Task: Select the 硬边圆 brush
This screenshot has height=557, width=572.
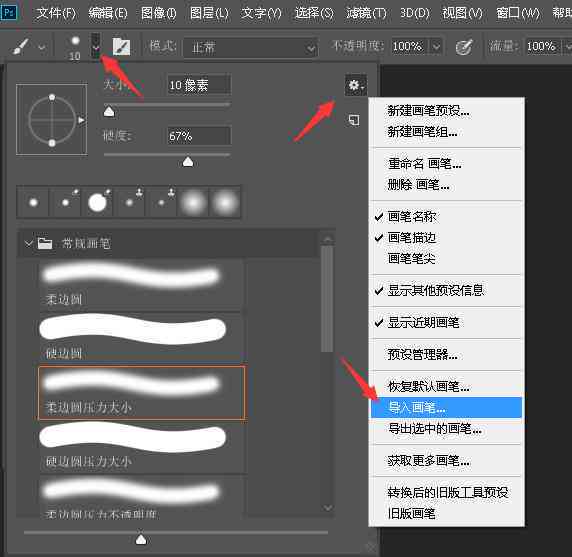Action: [141, 338]
